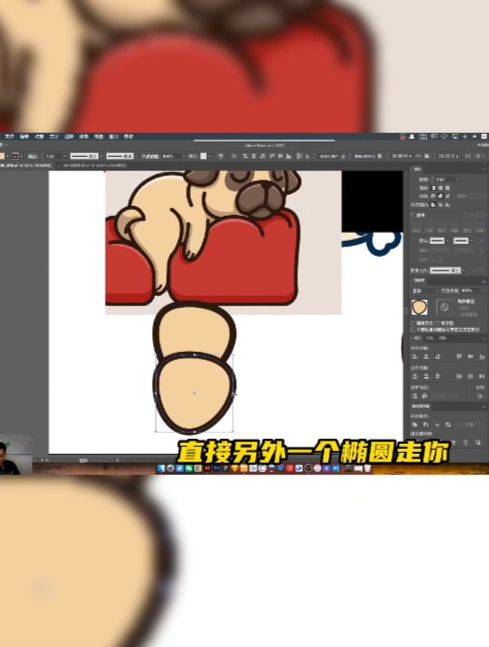This screenshot has width=489, height=647.
Task: Click the object thumbnail in Transparency panel
Action: 420,307
